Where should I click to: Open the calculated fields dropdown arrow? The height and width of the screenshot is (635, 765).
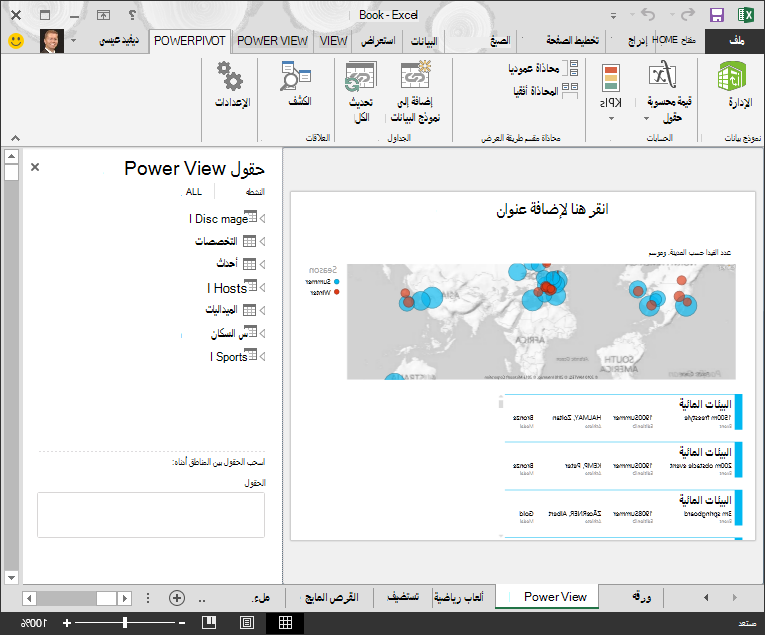[x=646, y=118]
